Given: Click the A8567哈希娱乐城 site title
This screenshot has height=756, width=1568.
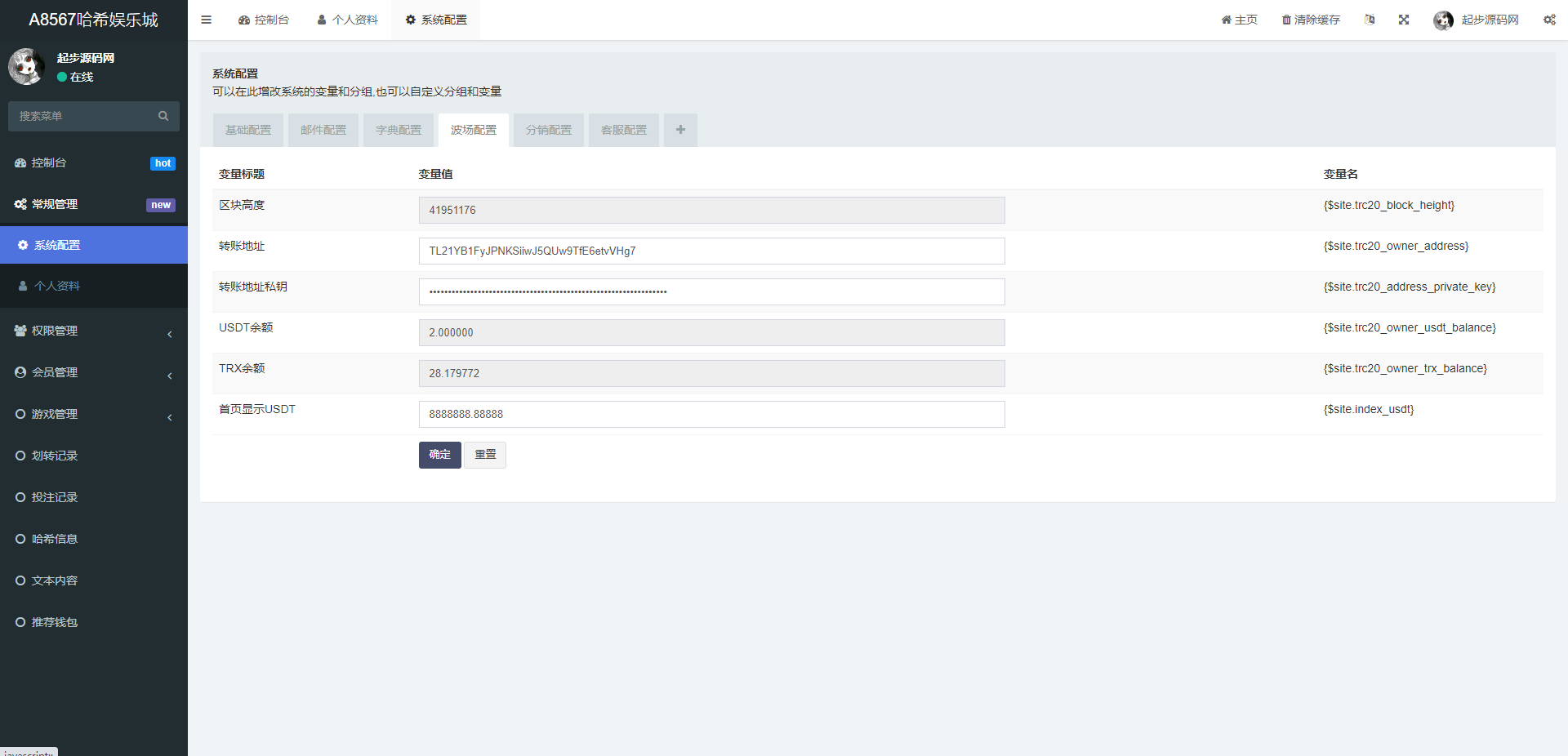Looking at the screenshot, I should point(94,20).
